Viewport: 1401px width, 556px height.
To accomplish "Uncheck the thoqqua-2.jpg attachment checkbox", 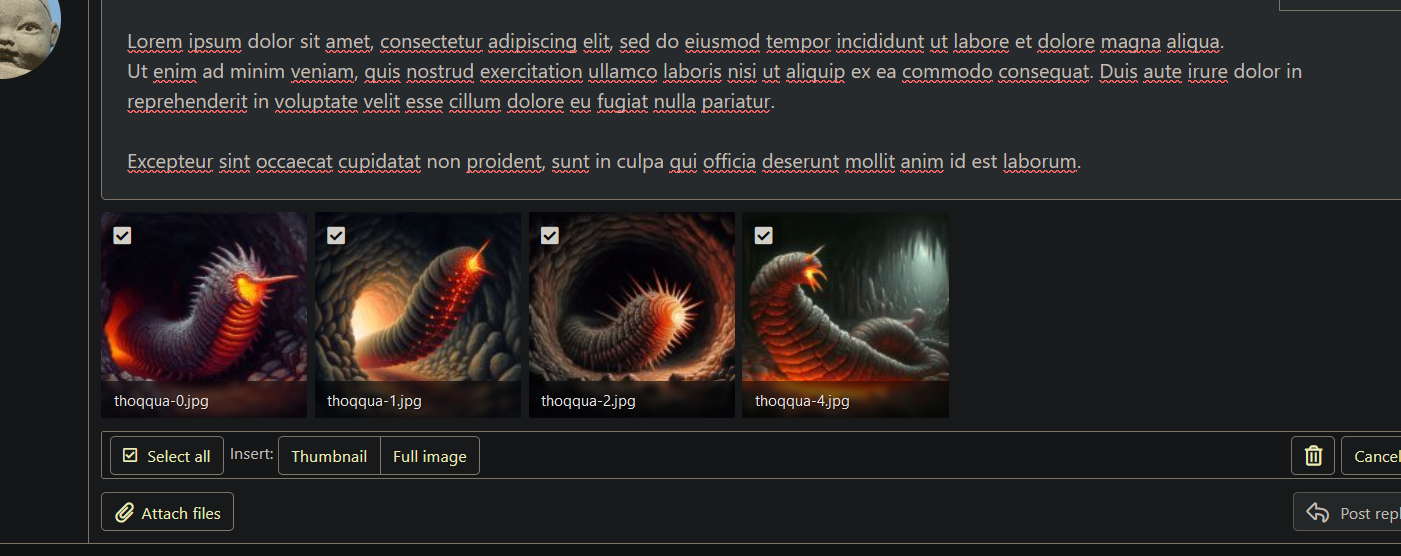I will coord(550,235).
